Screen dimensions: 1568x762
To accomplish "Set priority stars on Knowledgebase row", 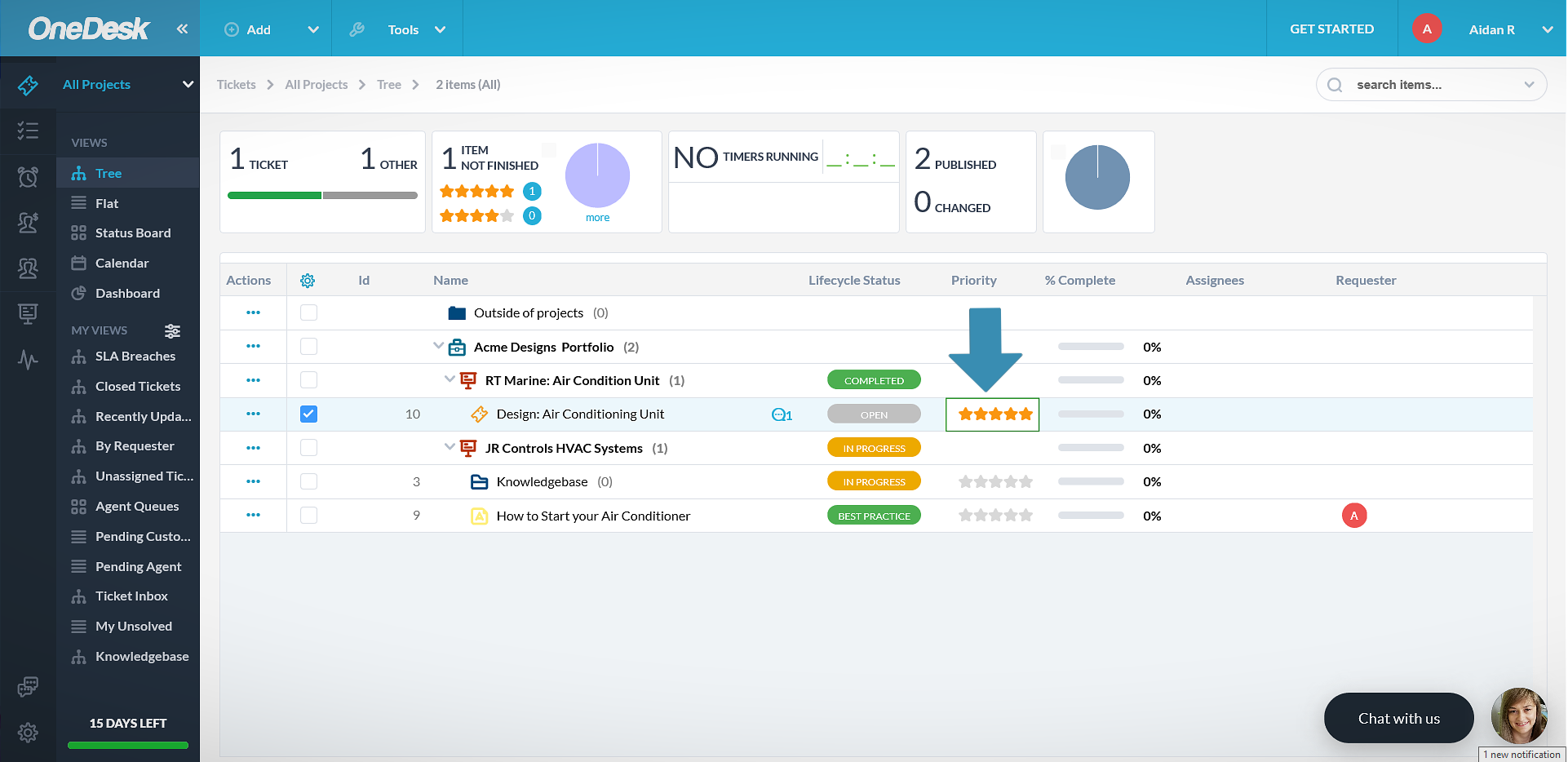I will tap(995, 482).
